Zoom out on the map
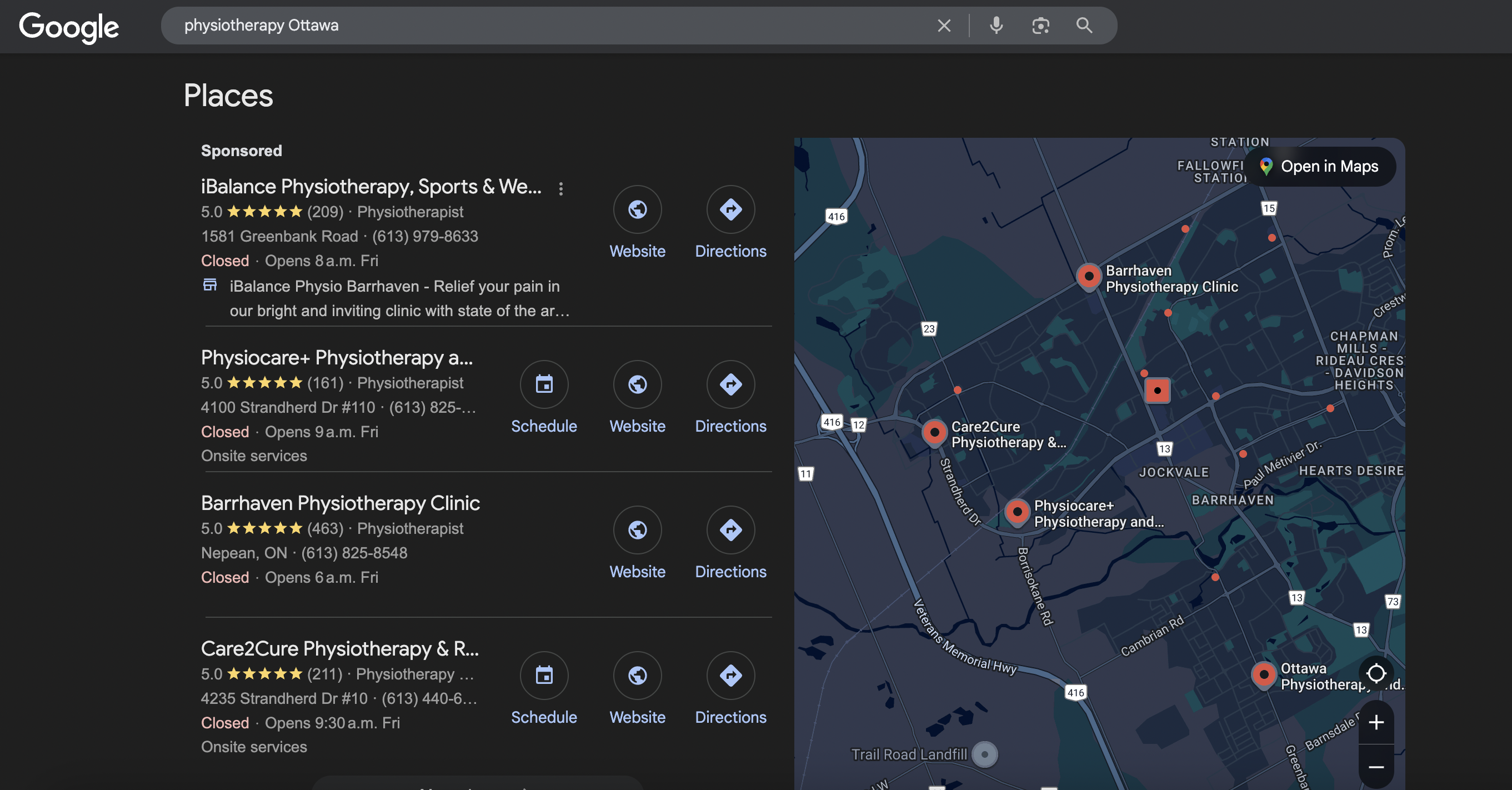The height and width of the screenshot is (790, 1512). pos(1376,767)
